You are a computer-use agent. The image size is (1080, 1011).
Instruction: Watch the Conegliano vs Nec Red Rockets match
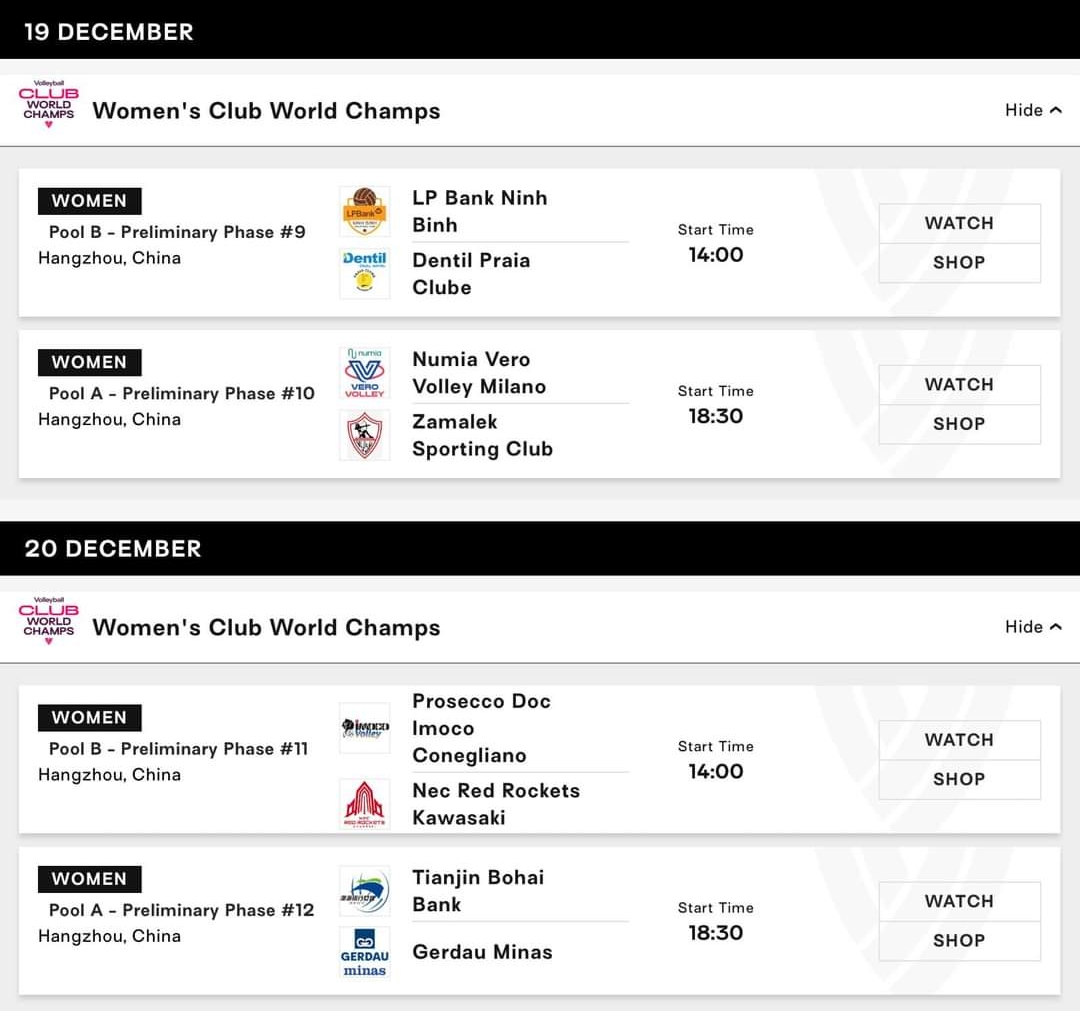pyautogui.click(x=959, y=740)
